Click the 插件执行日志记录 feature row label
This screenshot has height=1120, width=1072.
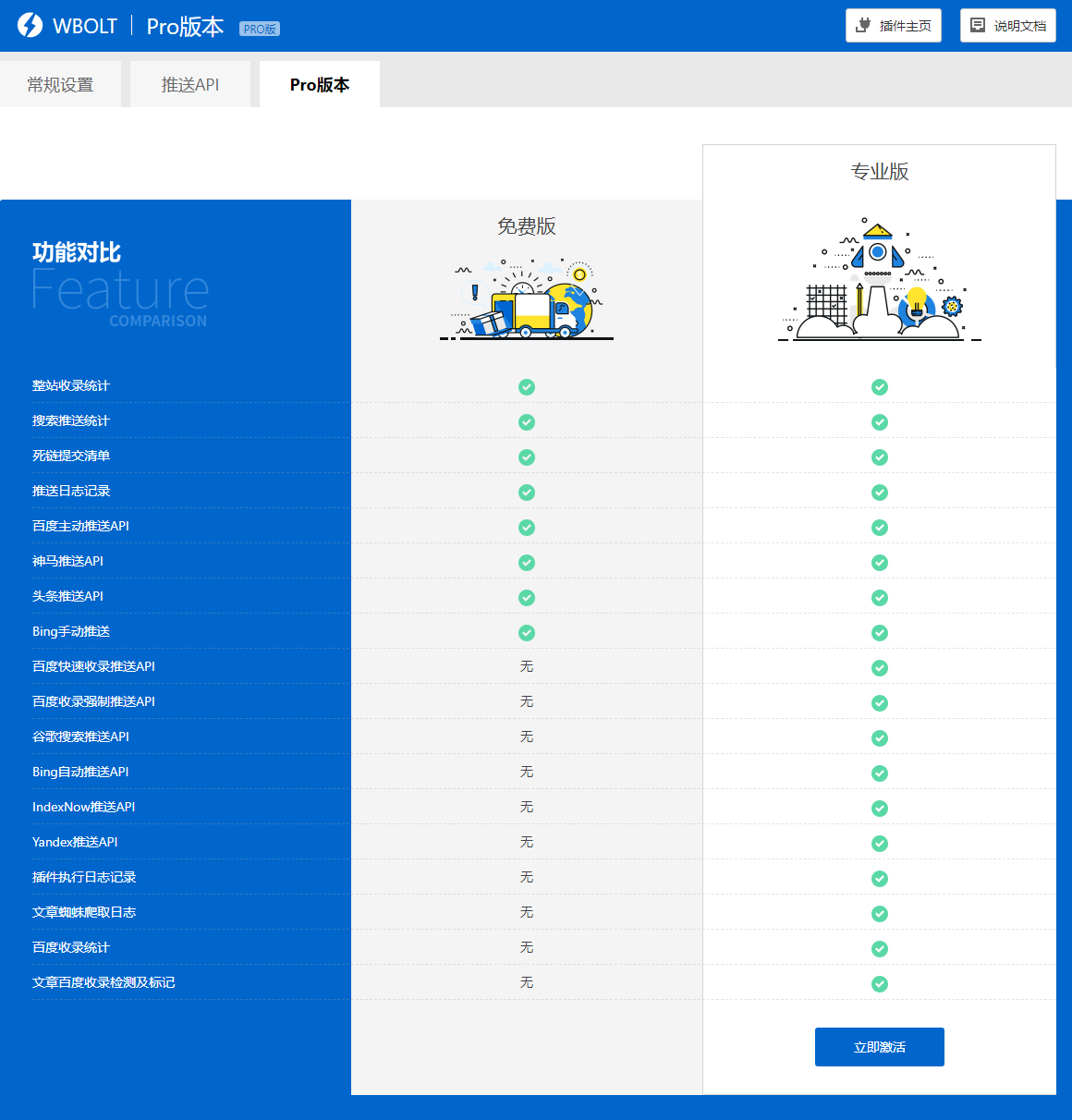pyautogui.click(x=84, y=877)
